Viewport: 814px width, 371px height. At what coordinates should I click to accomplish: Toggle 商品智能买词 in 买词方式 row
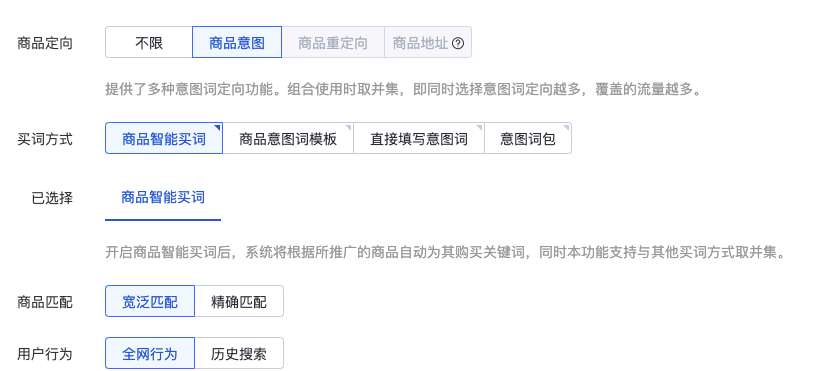[x=164, y=139]
